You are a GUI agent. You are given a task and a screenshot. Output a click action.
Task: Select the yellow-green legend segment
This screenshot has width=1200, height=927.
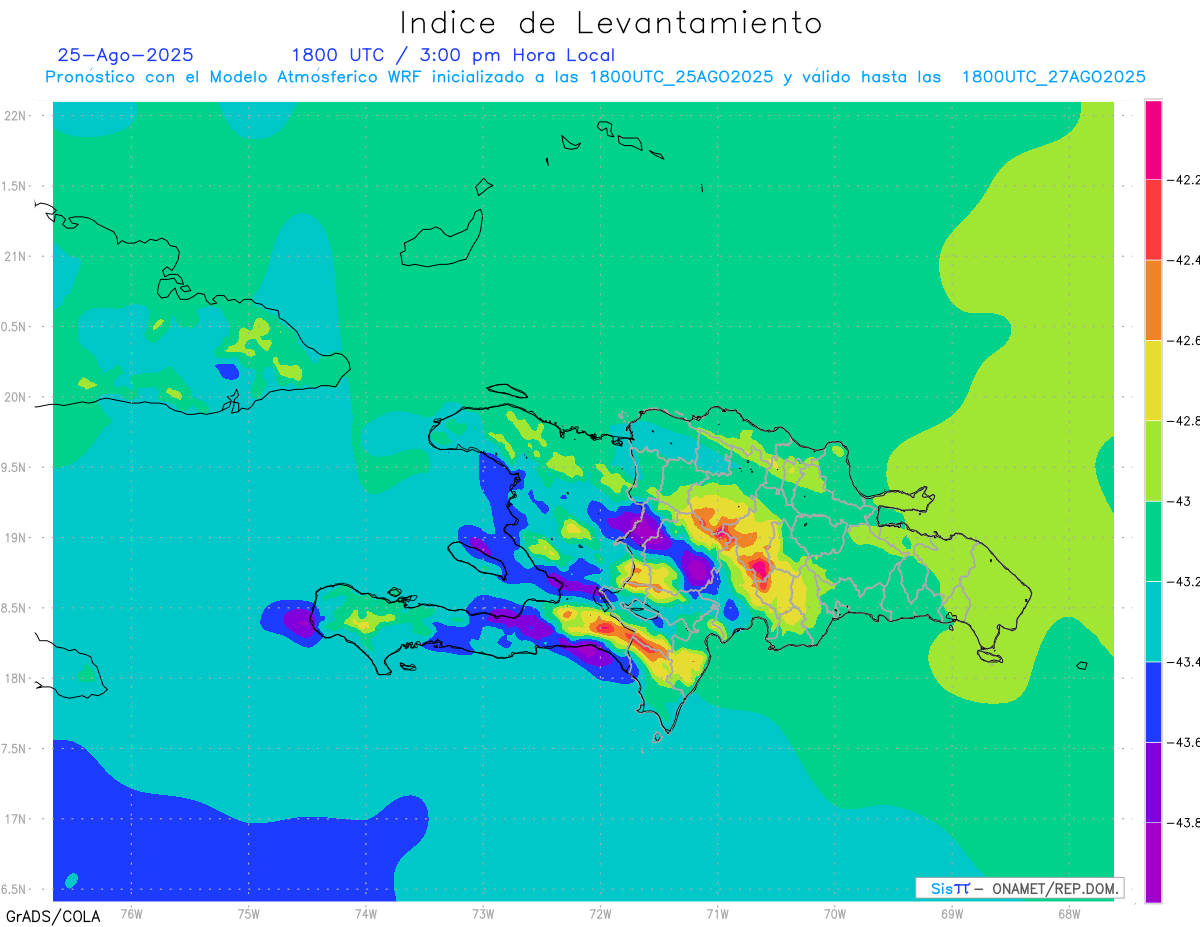[1153, 461]
